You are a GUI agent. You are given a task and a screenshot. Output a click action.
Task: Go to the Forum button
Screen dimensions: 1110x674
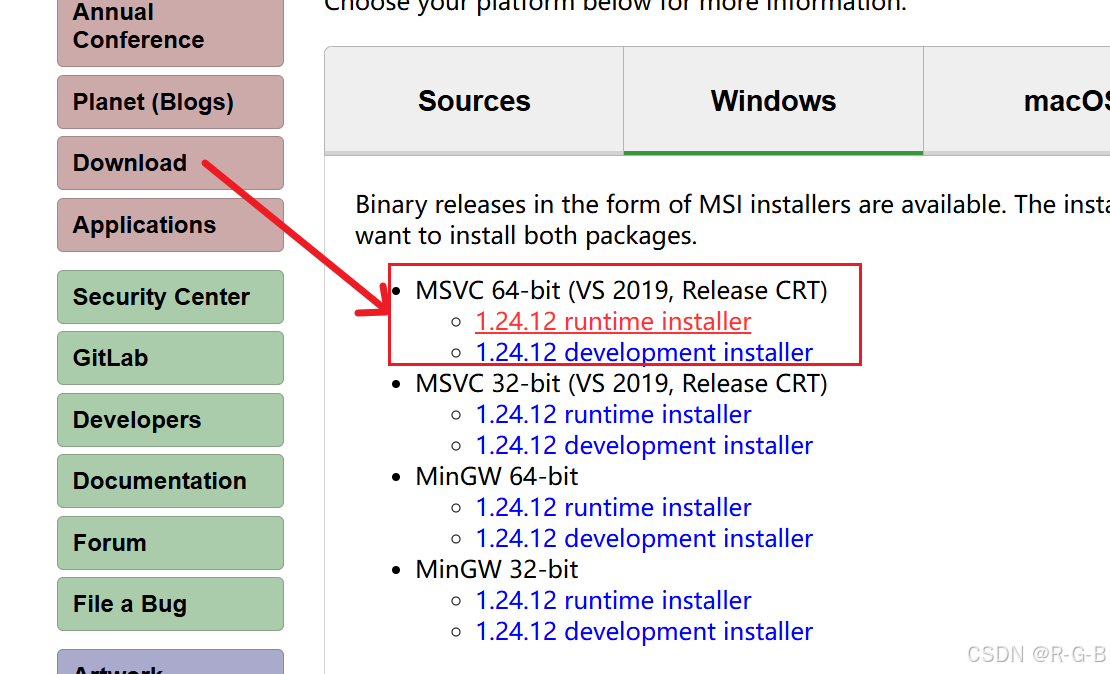pyautogui.click(x=170, y=543)
